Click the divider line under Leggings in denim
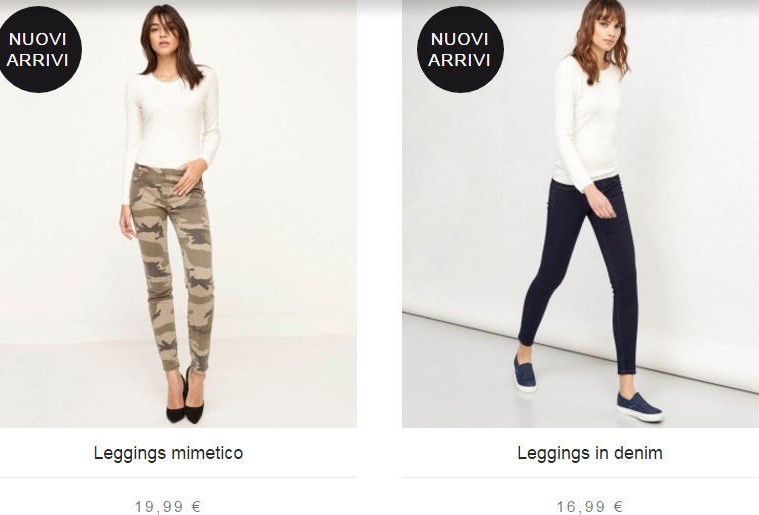The height and width of the screenshot is (515, 759). click(580, 477)
